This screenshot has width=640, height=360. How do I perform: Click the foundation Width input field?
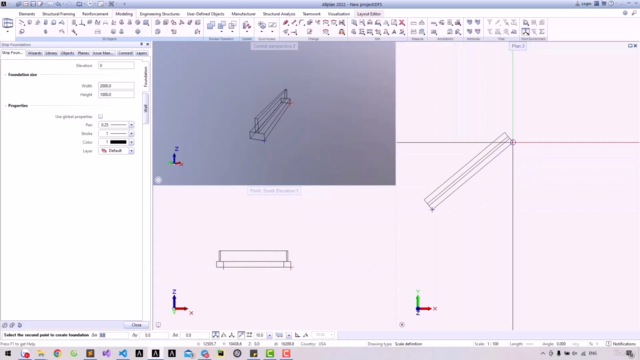[116, 86]
